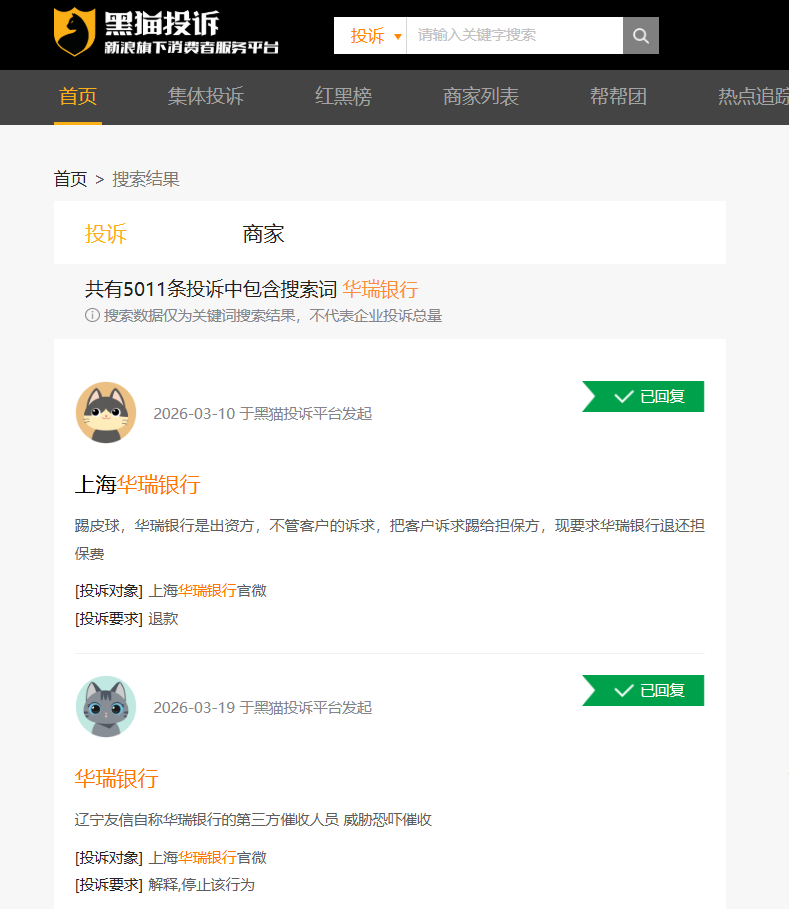Click the 请输入关键字搜索 search box

514,36
